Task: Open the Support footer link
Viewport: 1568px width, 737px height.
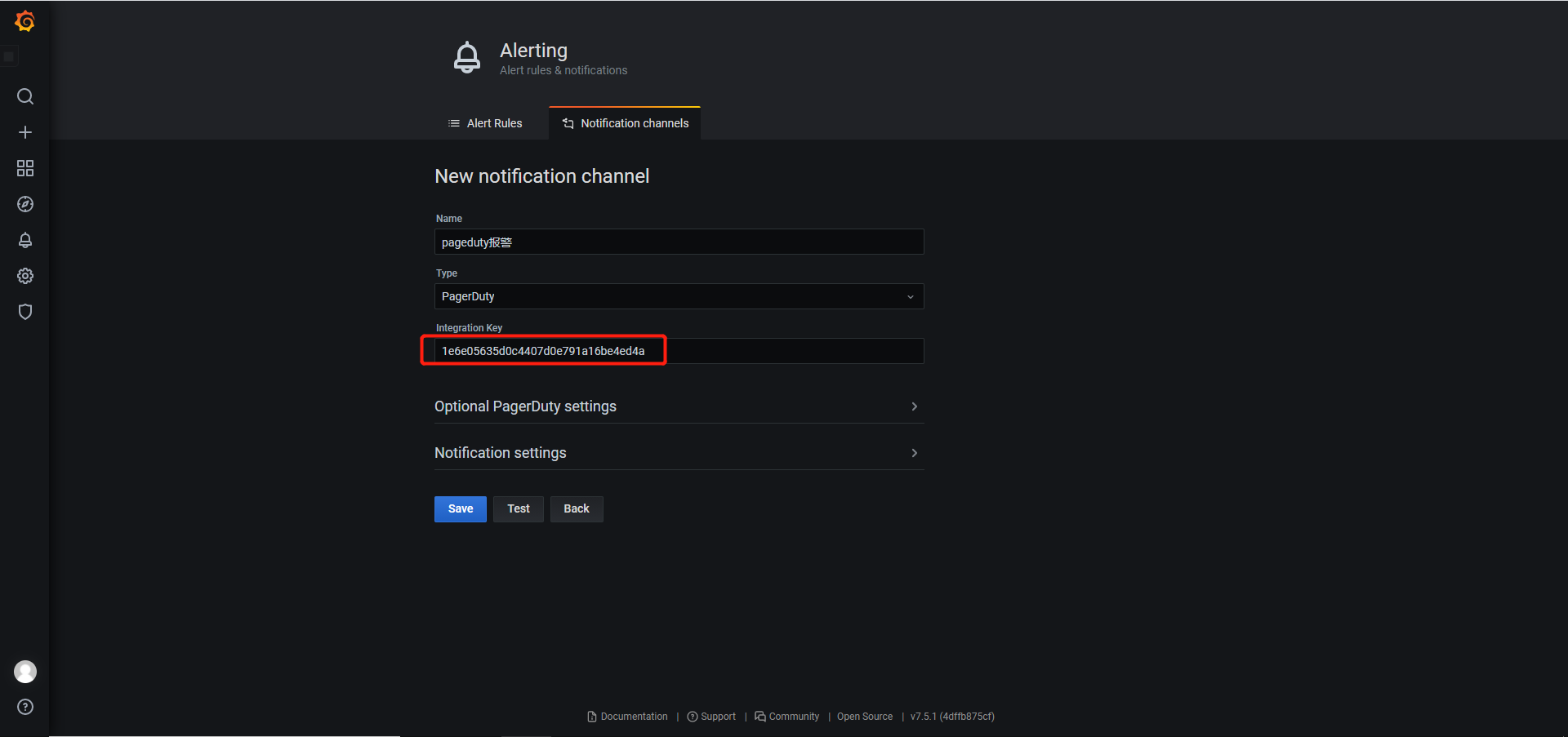Action: tap(711, 717)
